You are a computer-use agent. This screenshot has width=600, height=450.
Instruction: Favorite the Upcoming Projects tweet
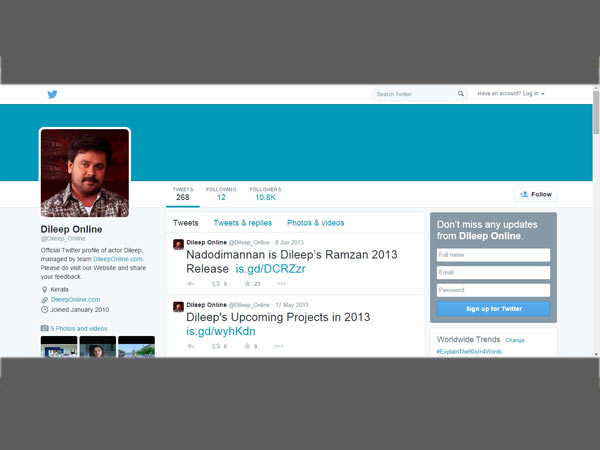tap(247, 346)
